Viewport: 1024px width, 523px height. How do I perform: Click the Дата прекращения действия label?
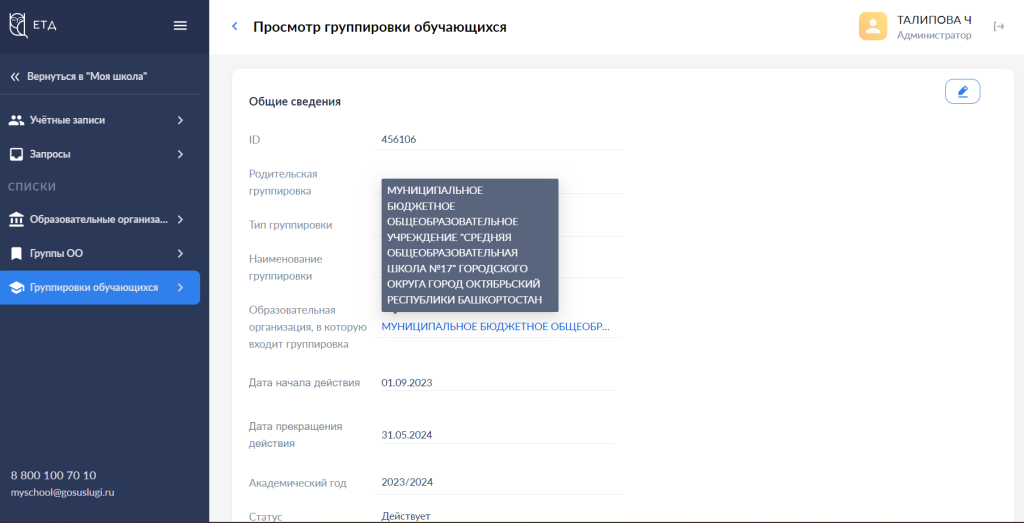coord(296,435)
